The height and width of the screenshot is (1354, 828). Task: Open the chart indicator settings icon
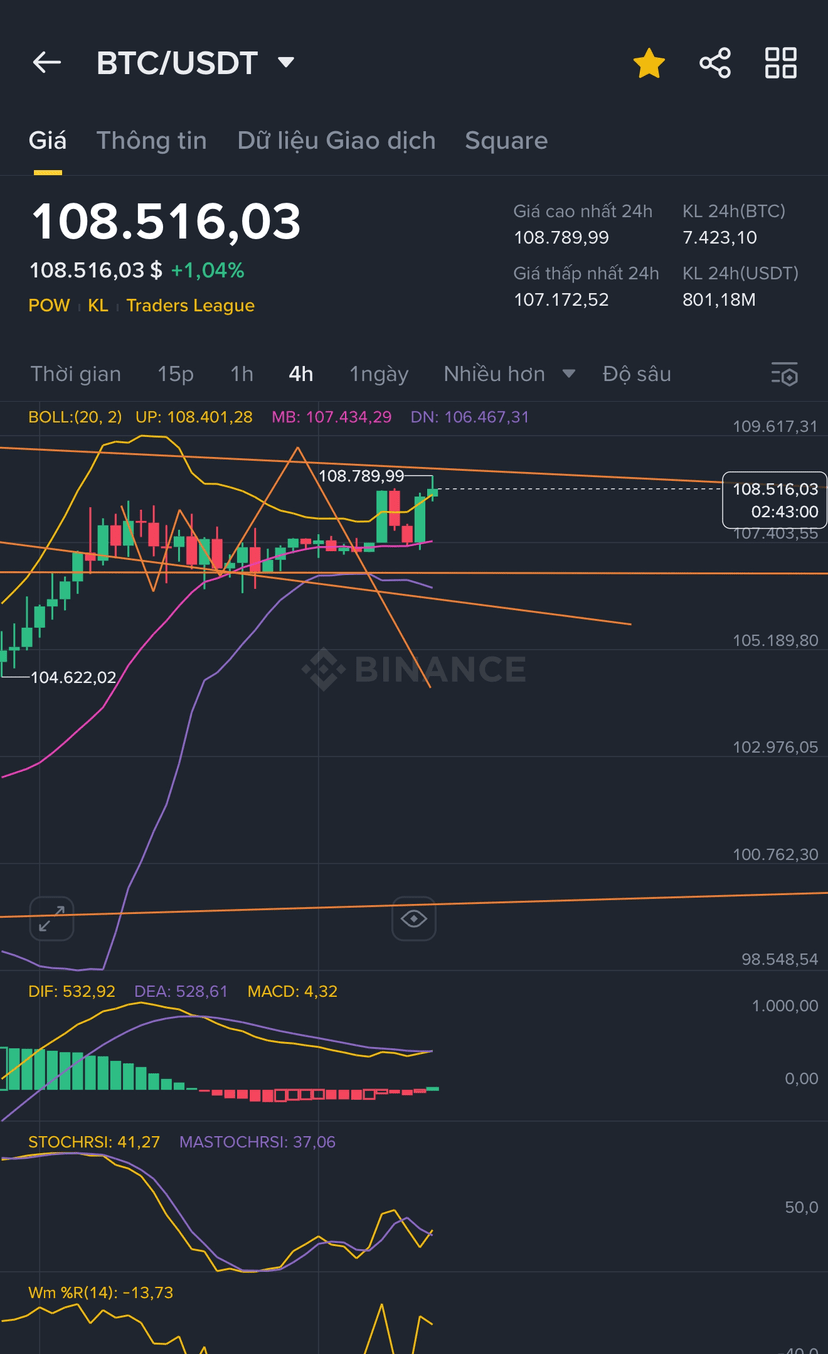[x=784, y=374]
